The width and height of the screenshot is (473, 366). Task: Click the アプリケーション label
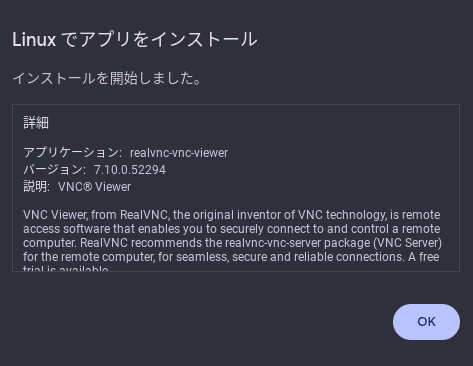pos(73,153)
